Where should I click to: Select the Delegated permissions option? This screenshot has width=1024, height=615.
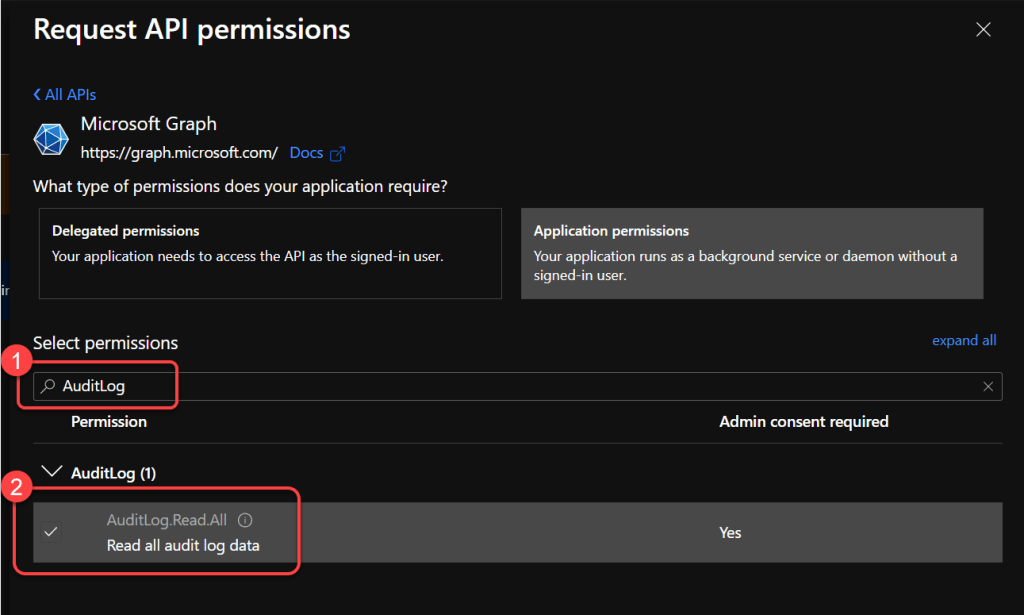click(x=270, y=253)
